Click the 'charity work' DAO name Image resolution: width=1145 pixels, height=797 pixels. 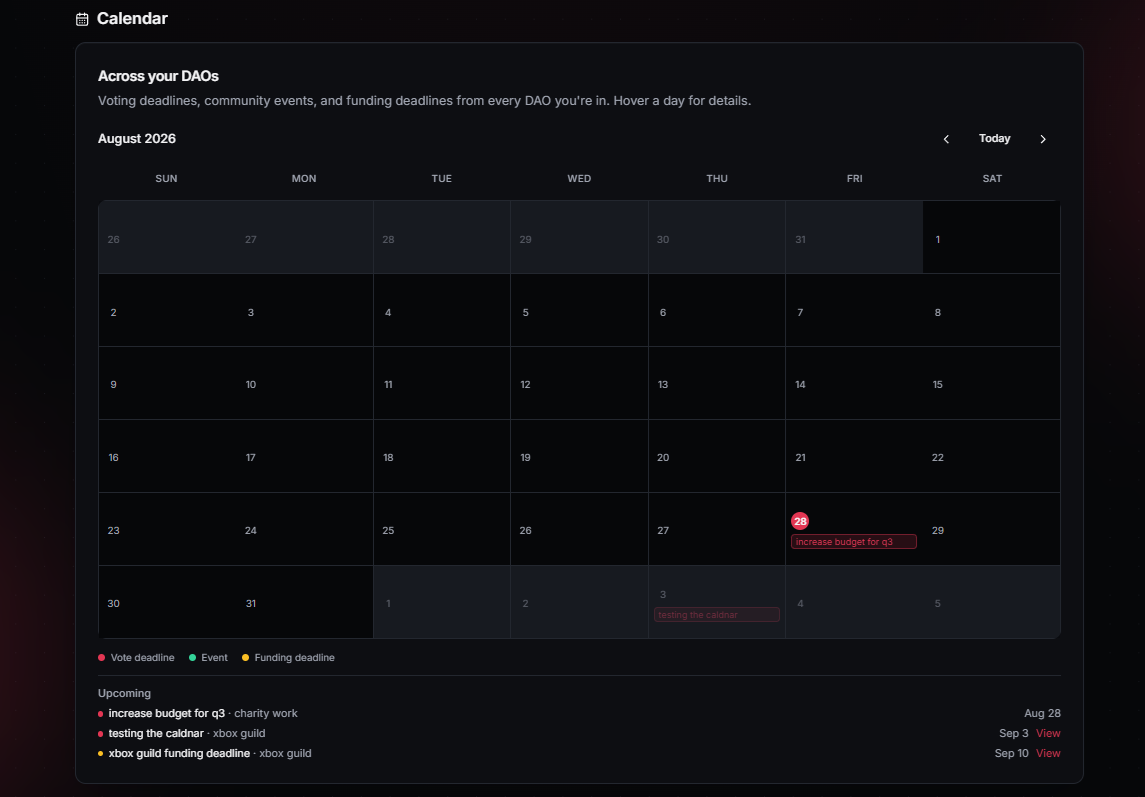point(266,714)
